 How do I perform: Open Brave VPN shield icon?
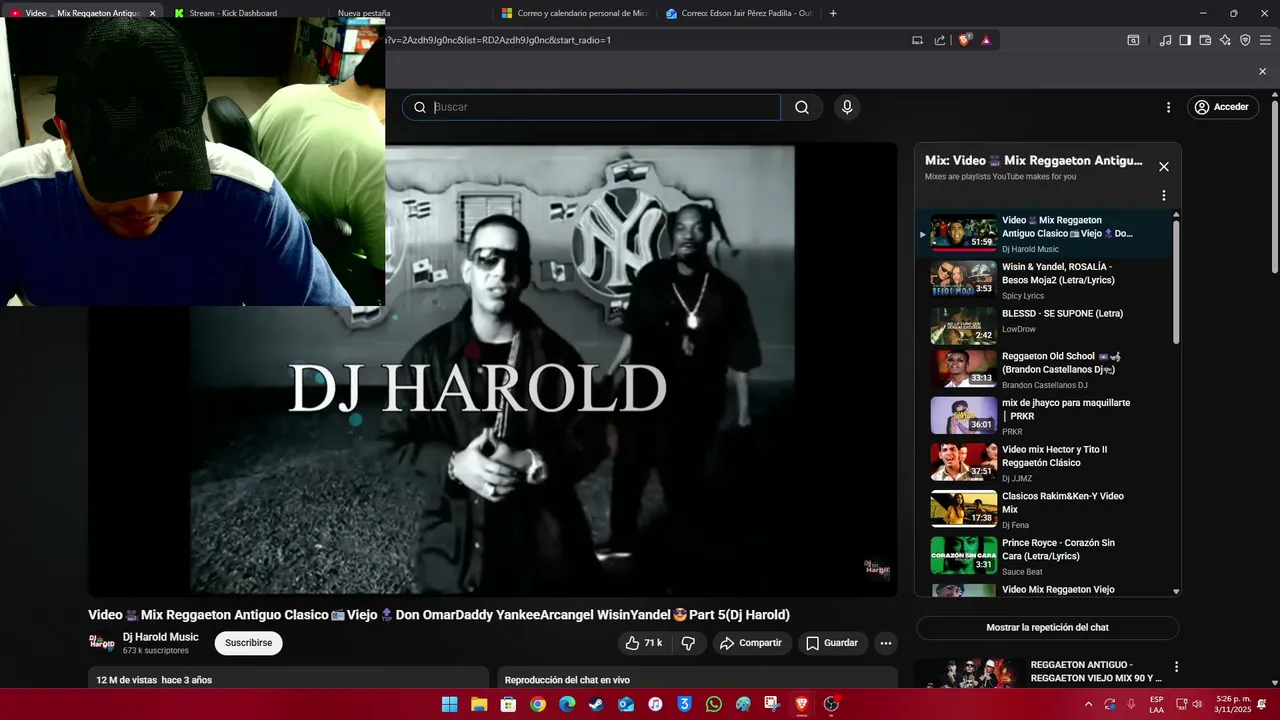click(x=1245, y=40)
